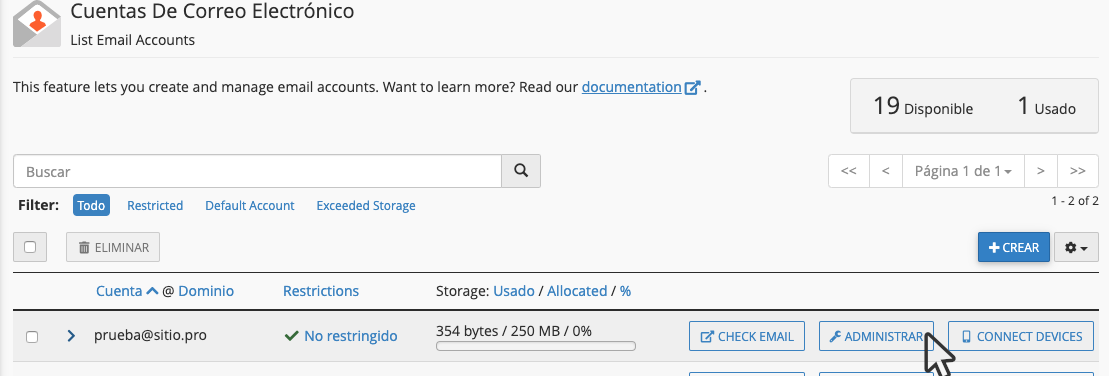Choose the Default Account filter

pyautogui.click(x=250, y=206)
